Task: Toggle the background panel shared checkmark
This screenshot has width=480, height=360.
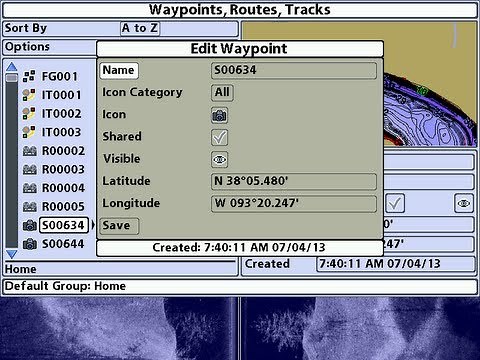Action: pyautogui.click(x=395, y=203)
